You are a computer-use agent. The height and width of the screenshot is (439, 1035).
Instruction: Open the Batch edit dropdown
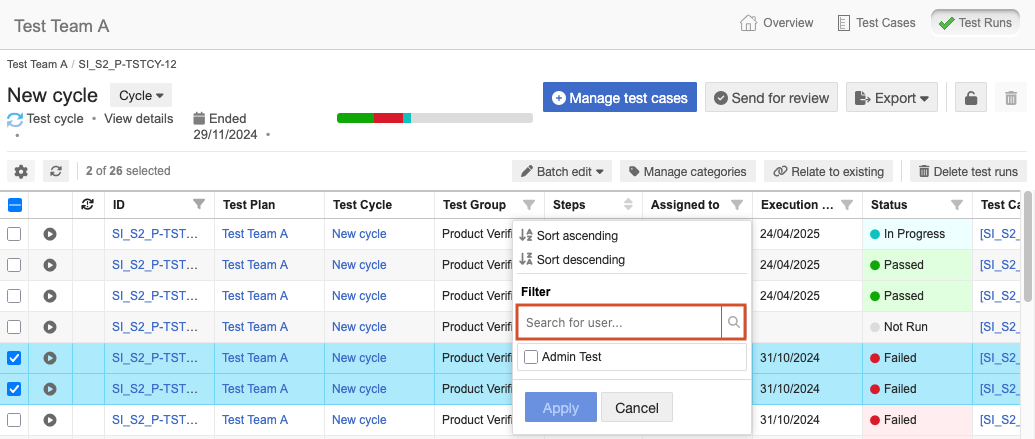click(562, 171)
